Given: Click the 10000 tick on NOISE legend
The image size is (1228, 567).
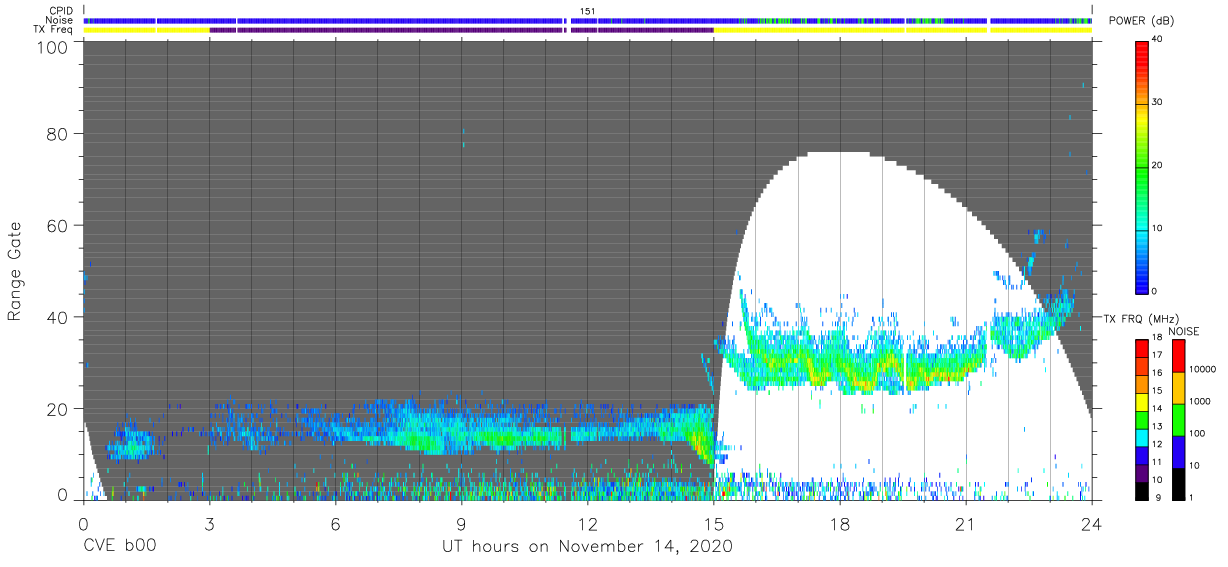Looking at the screenshot, I should click(1202, 369).
